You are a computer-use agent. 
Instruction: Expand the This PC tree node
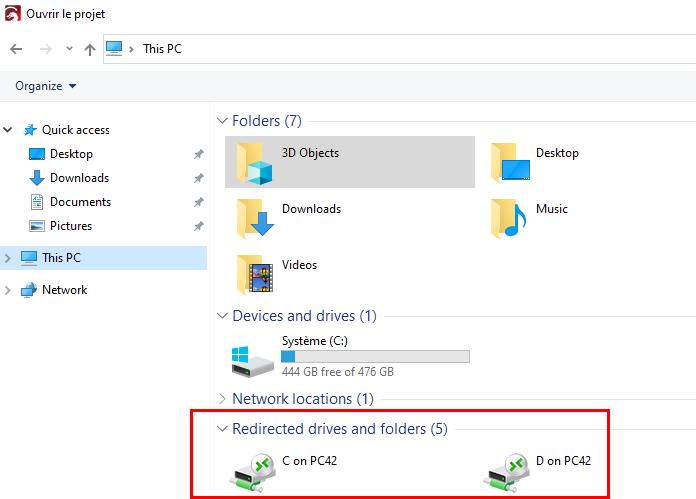click(x=8, y=258)
